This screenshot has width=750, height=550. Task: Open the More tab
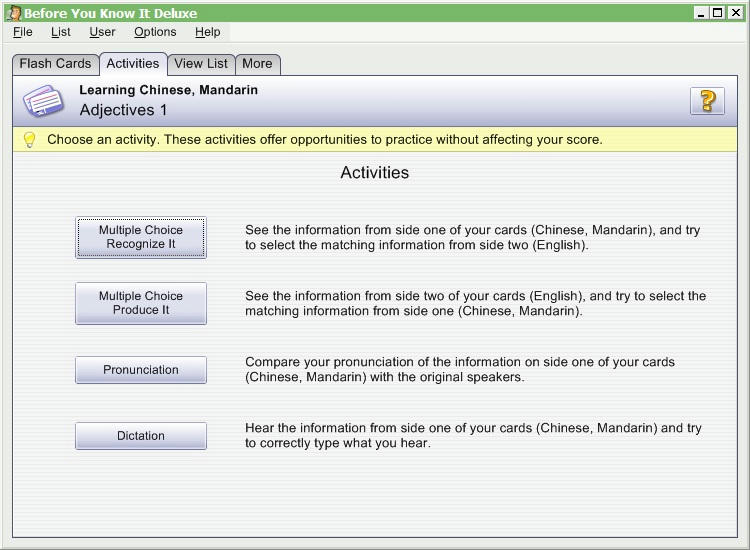coord(257,64)
